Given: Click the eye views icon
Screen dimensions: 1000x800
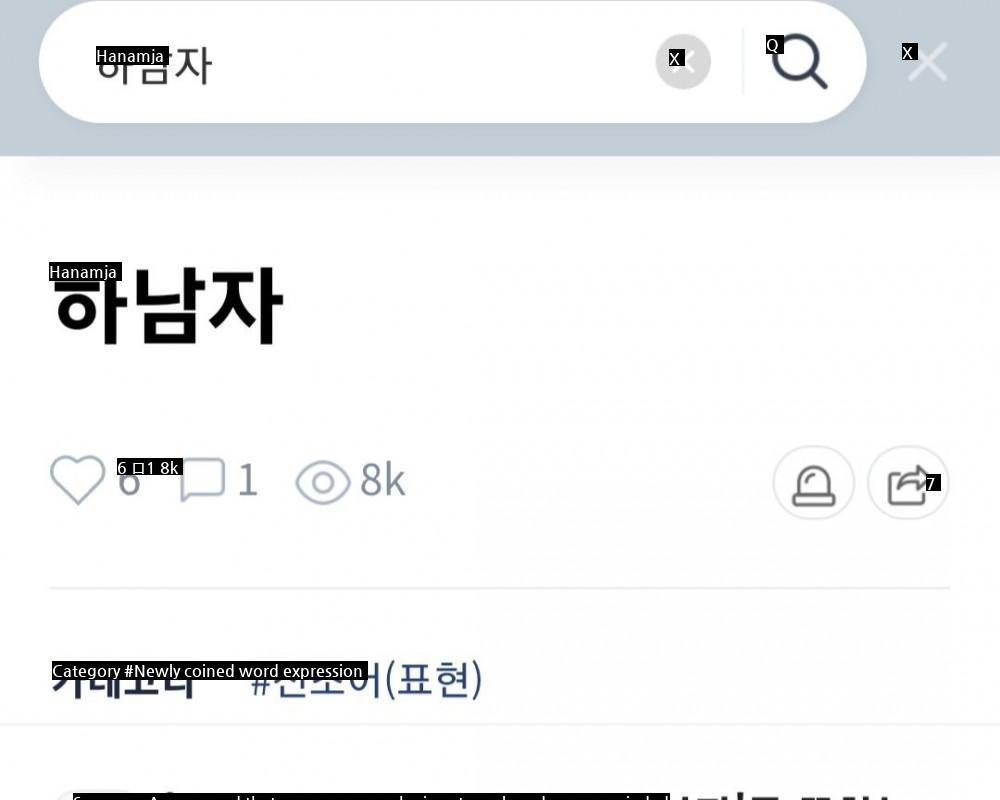Looking at the screenshot, I should click(323, 483).
